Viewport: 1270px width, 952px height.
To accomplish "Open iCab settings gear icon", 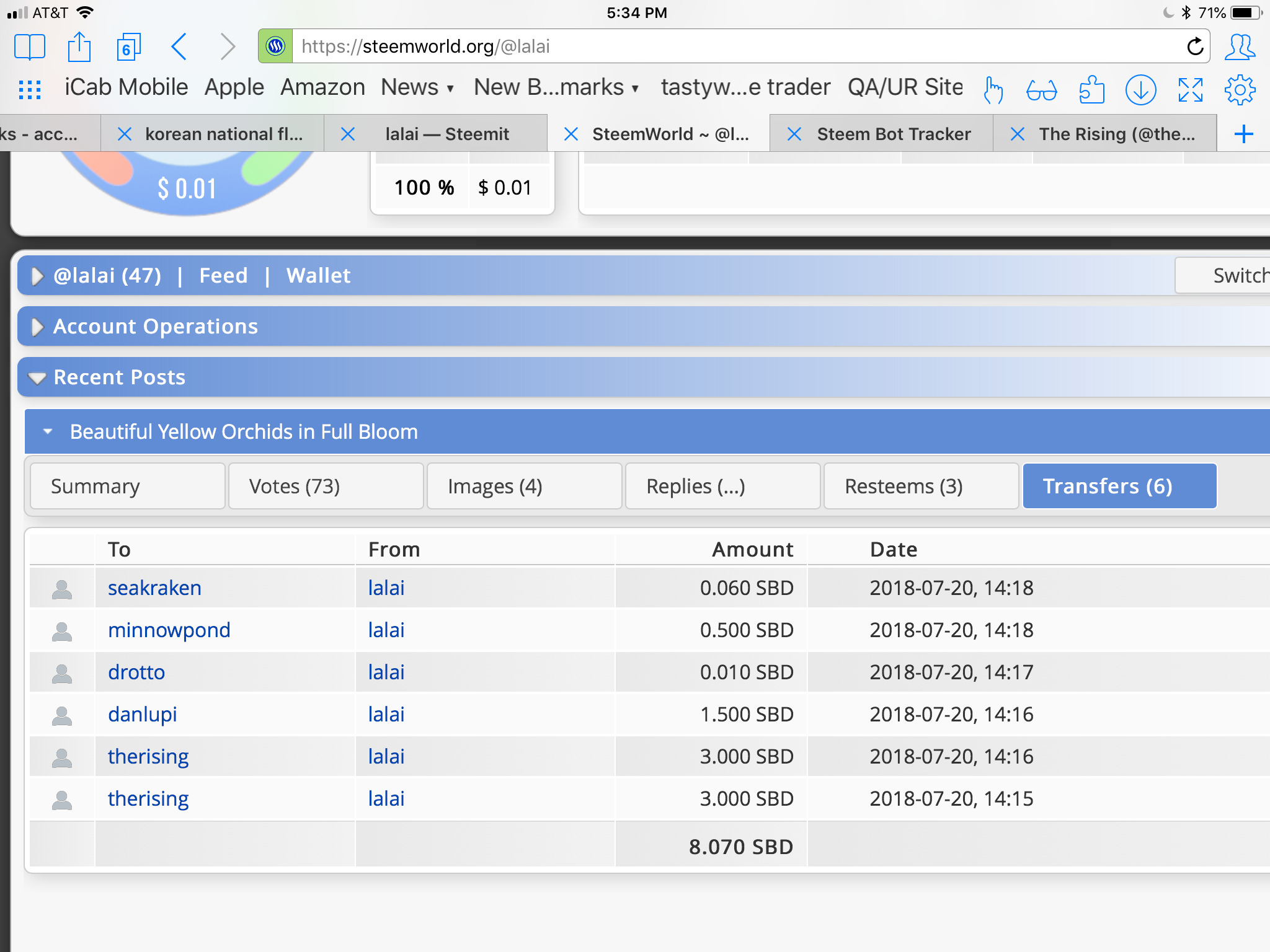I will coord(1240,90).
